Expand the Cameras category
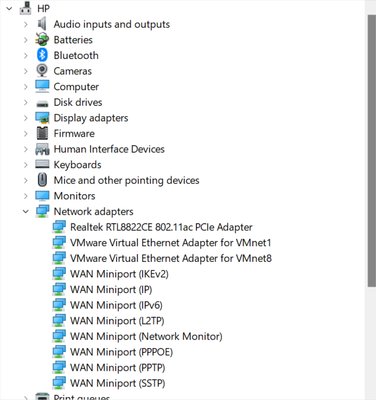The image size is (376, 400). pos(26,71)
